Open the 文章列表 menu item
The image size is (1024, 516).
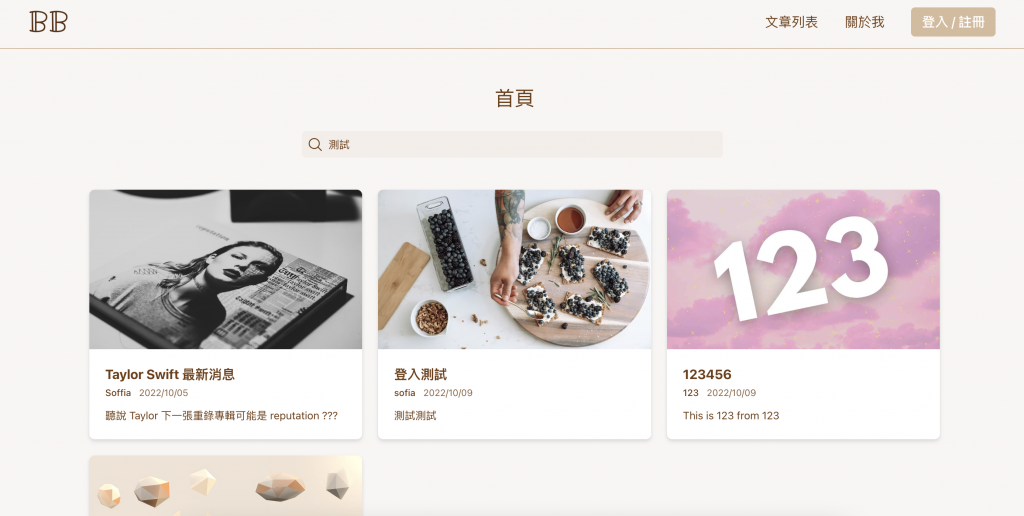[792, 22]
